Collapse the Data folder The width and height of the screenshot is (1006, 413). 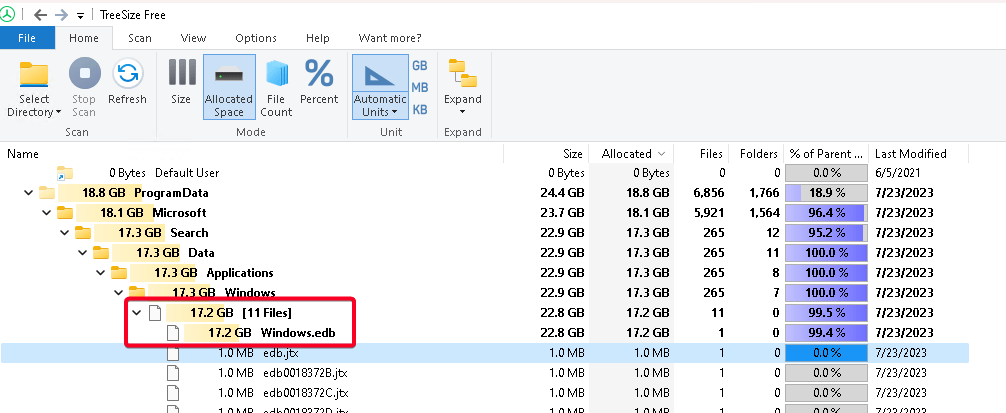82,253
